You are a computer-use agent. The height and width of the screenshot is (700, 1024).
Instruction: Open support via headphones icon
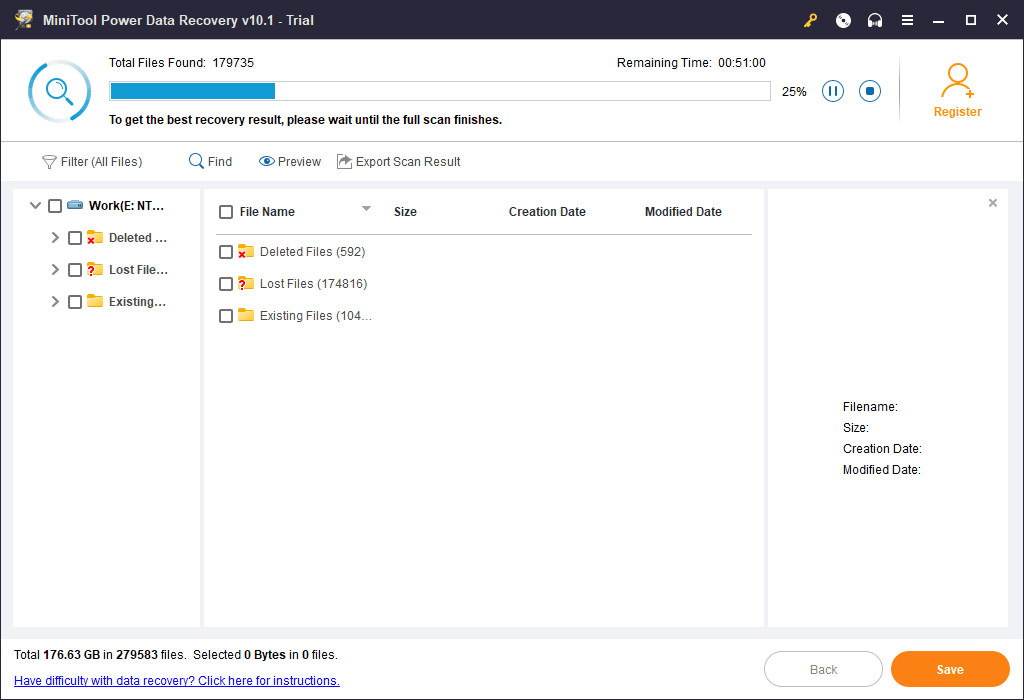click(x=875, y=20)
